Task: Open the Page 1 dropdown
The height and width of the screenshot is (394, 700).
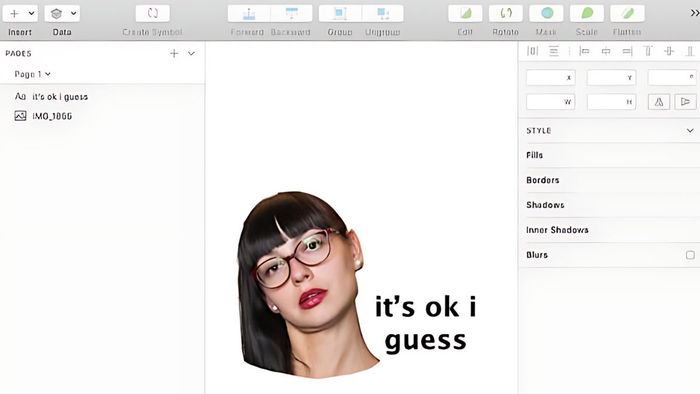Action: pos(32,74)
